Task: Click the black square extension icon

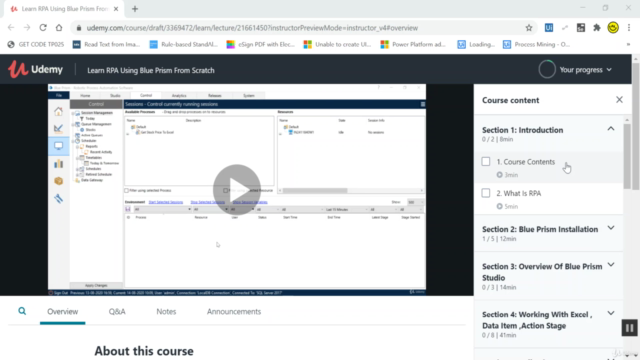Action: click(x=581, y=28)
